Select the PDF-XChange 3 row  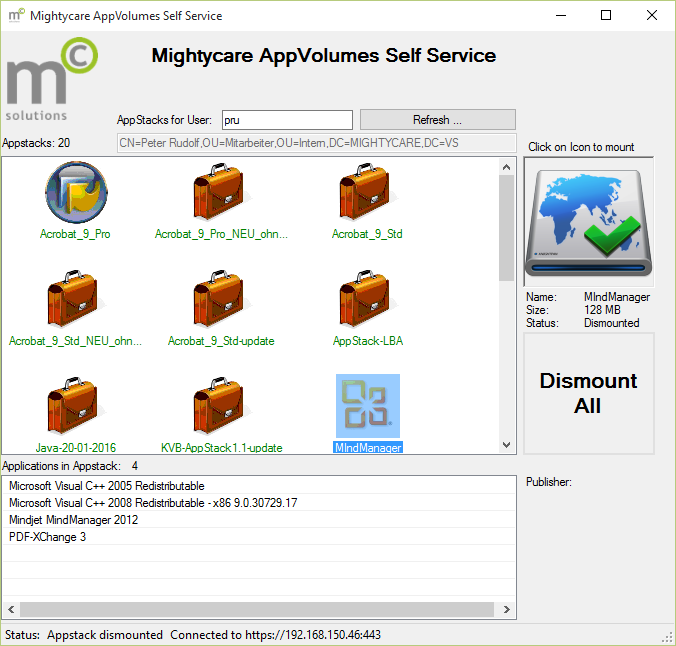click(x=259, y=537)
